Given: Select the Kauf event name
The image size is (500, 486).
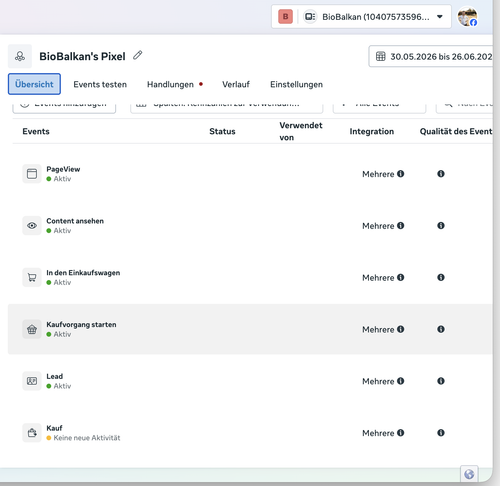Looking at the screenshot, I should 54,428.
